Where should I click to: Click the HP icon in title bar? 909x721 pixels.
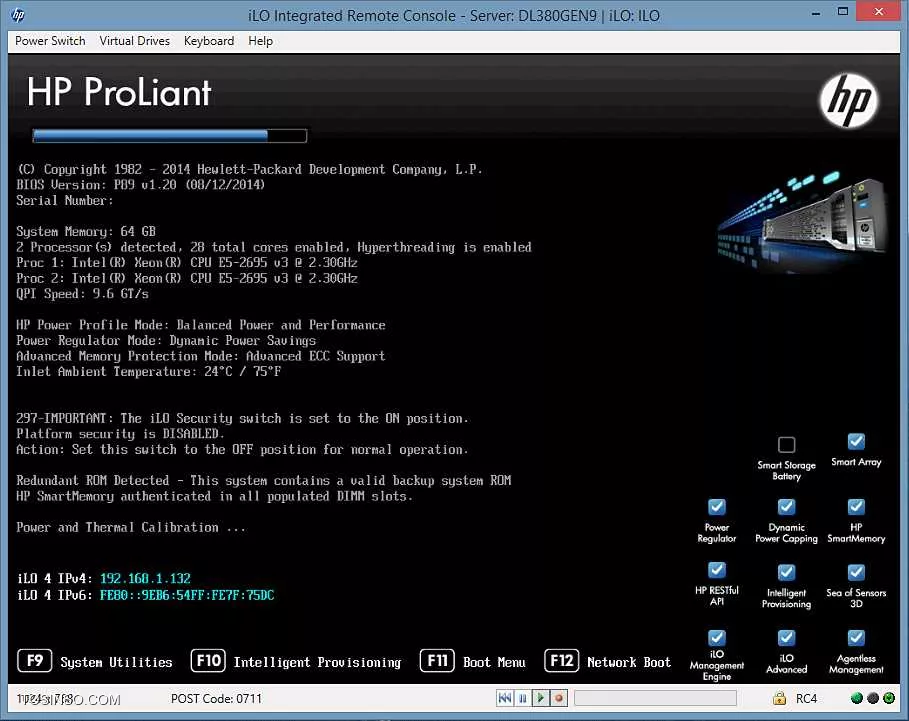[18, 15]
